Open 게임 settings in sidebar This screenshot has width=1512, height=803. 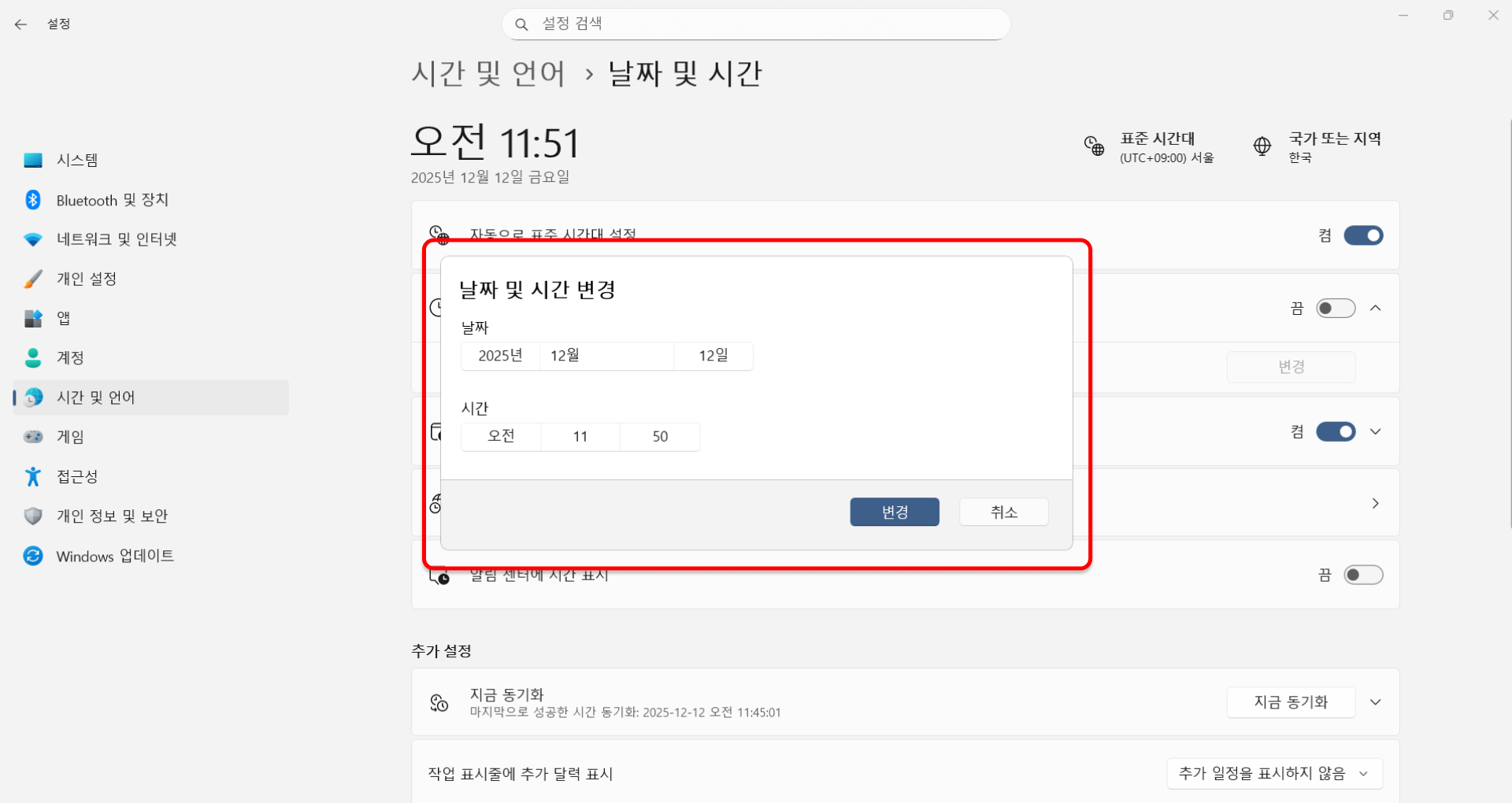click(x=70, y=437)
